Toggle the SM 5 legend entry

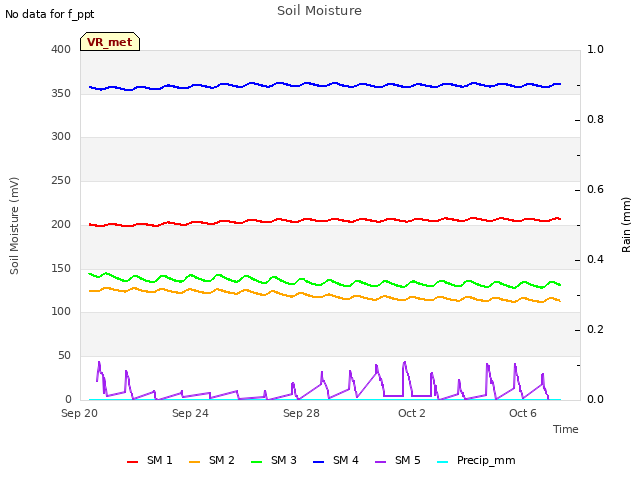[398, 460]
